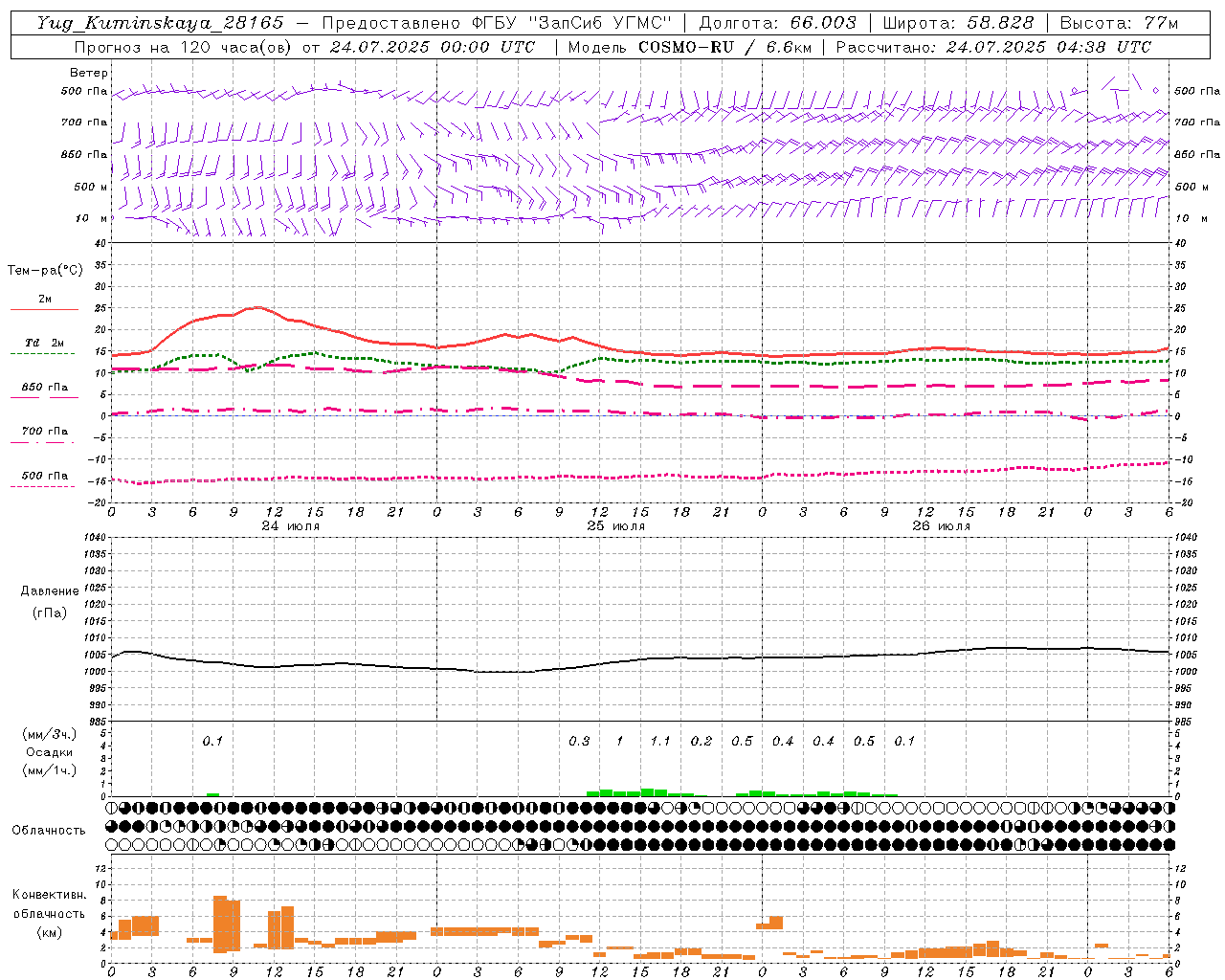Image resolution: width=1225 pixels, height=980 pixels.
Task: Click the '25 июля' date label
Action: point(616,526)
